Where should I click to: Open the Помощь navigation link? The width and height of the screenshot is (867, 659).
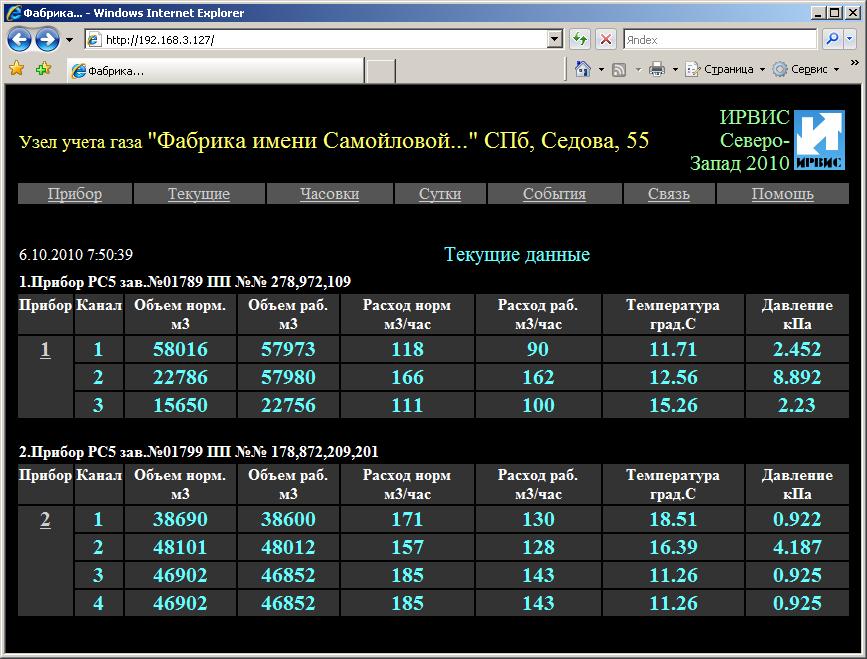(782, 194)
